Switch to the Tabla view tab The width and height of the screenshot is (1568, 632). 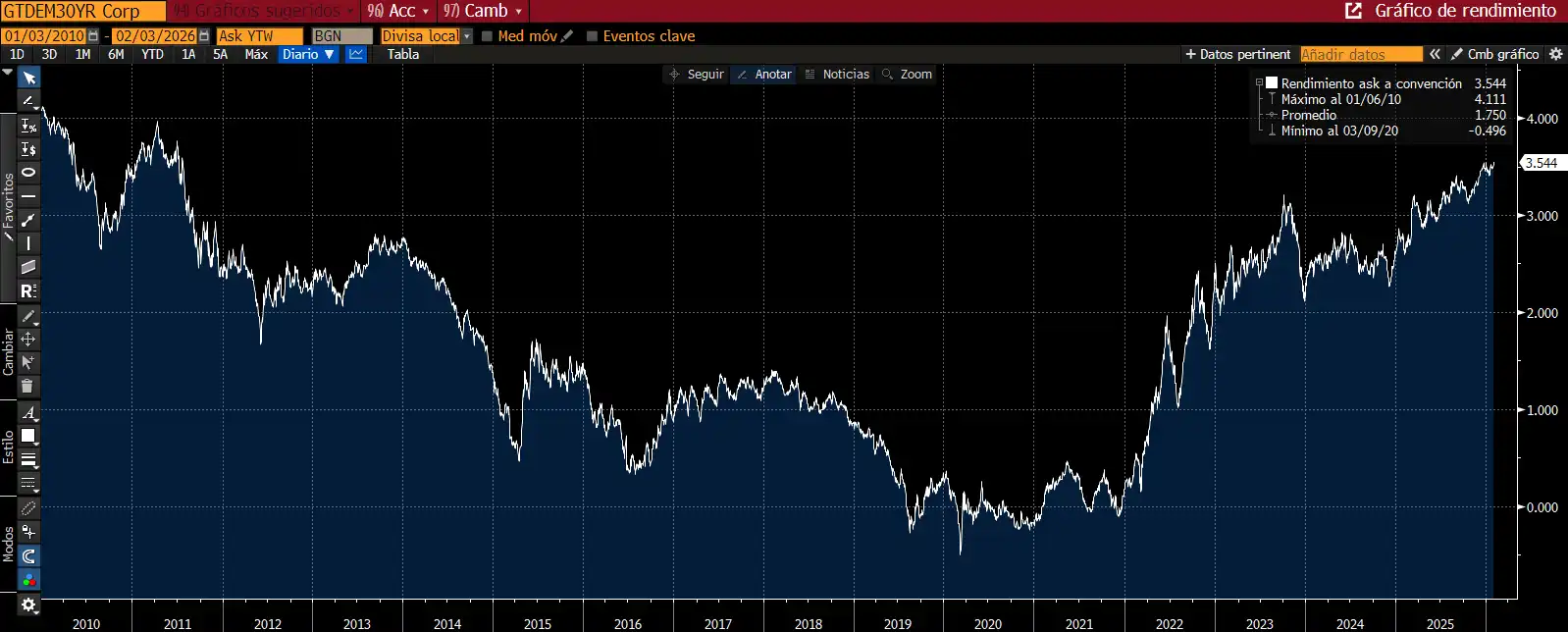[x=402, y=55]
